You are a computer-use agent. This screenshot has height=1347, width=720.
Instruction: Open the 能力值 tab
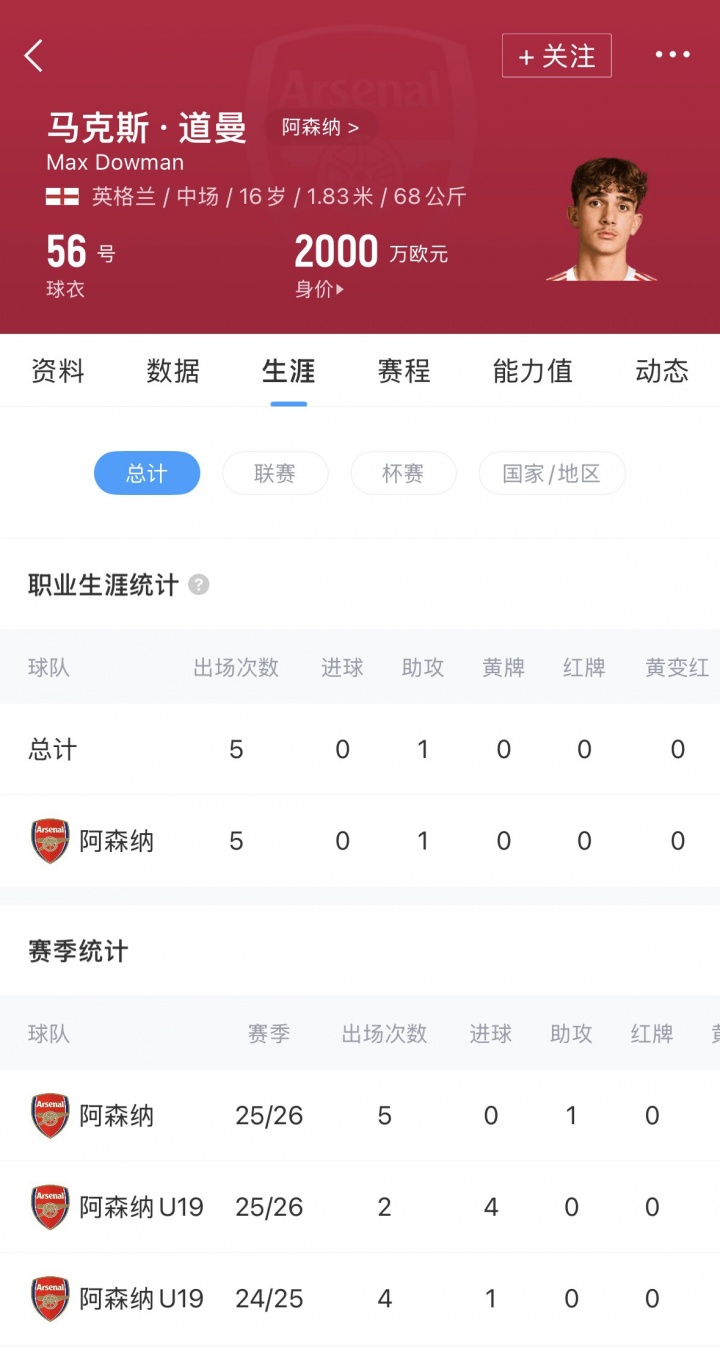(x=532, y=371)
